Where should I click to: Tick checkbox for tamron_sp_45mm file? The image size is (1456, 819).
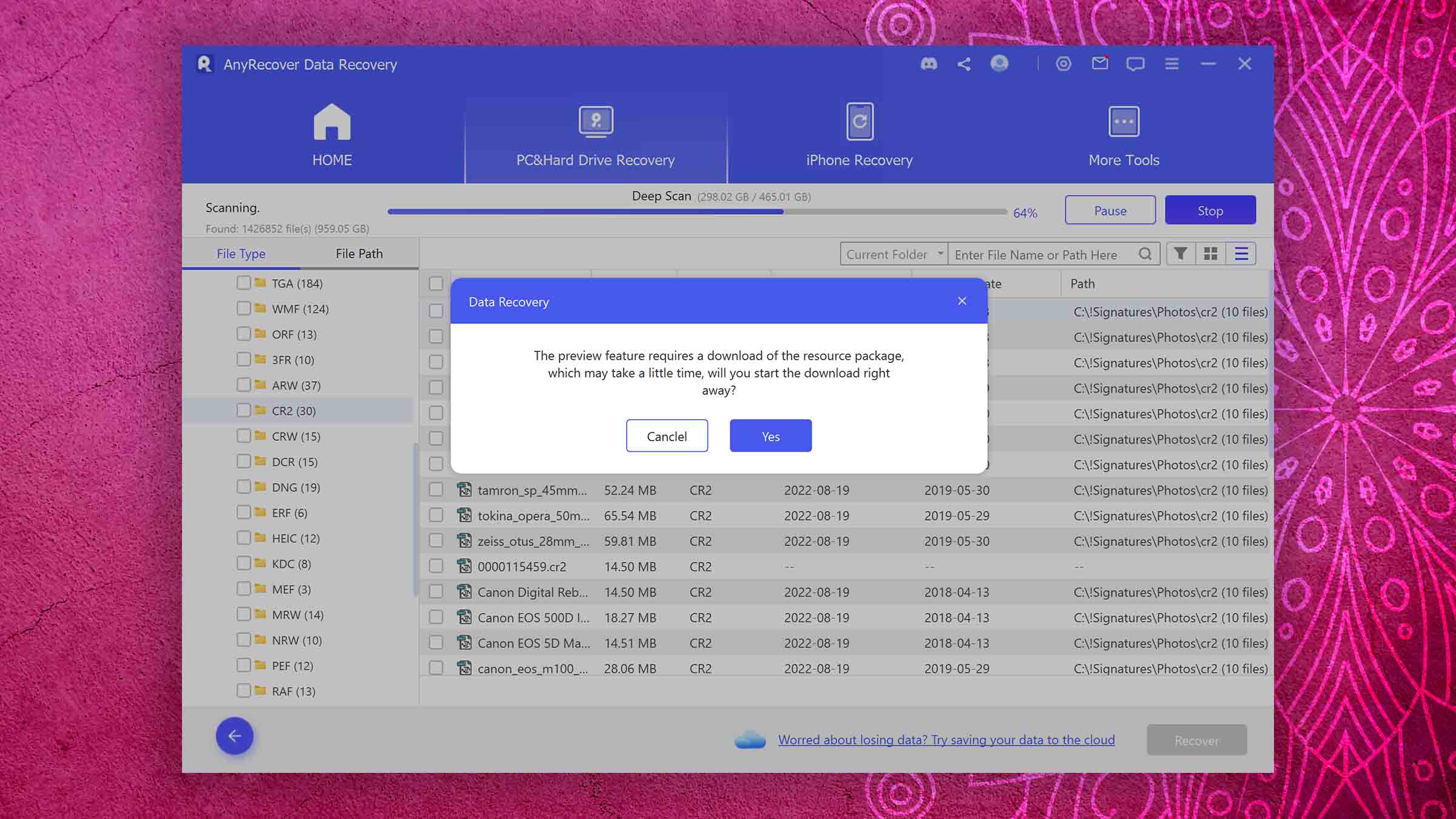point(436,490)
